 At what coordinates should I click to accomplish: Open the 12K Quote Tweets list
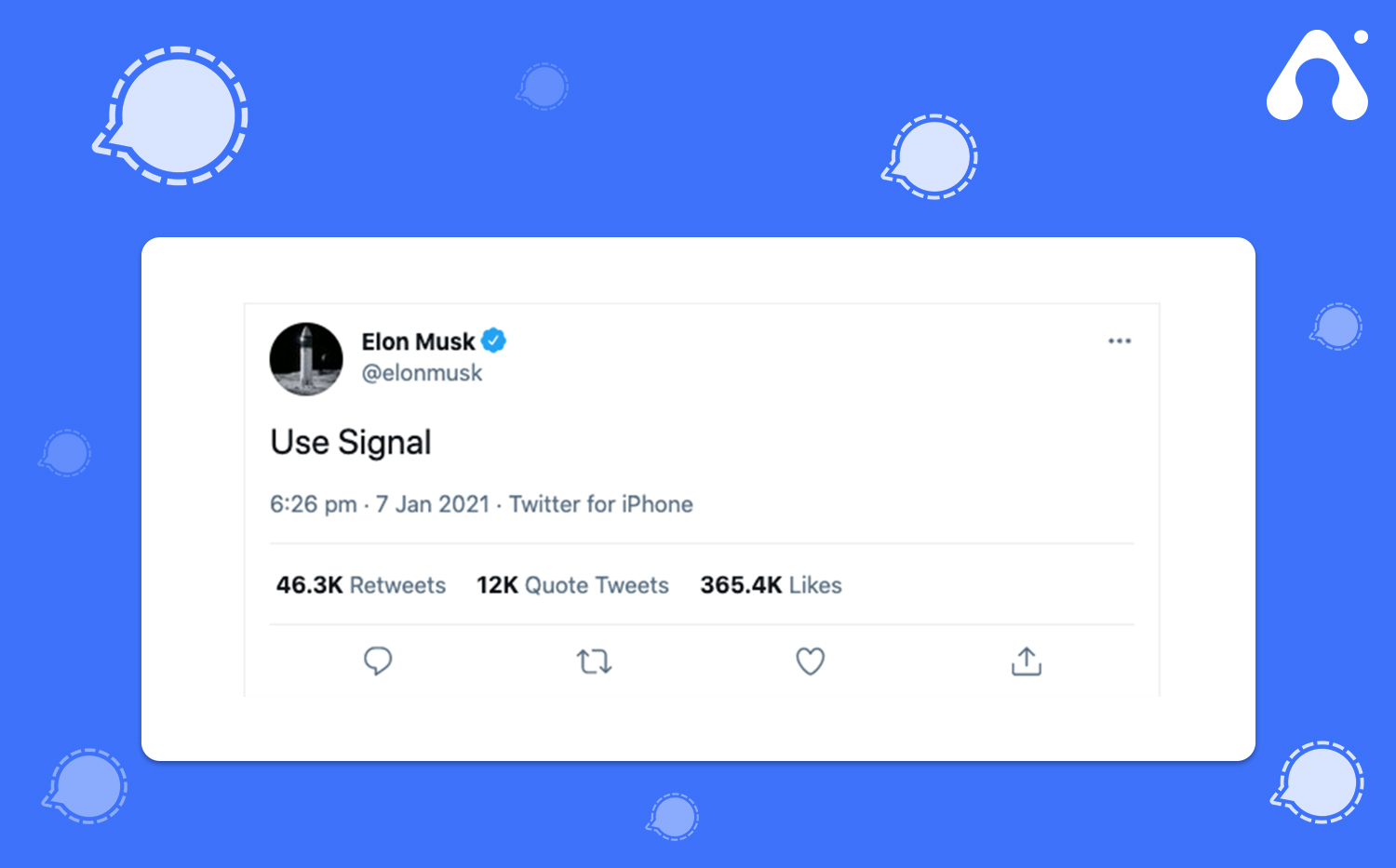click(572, 585)
